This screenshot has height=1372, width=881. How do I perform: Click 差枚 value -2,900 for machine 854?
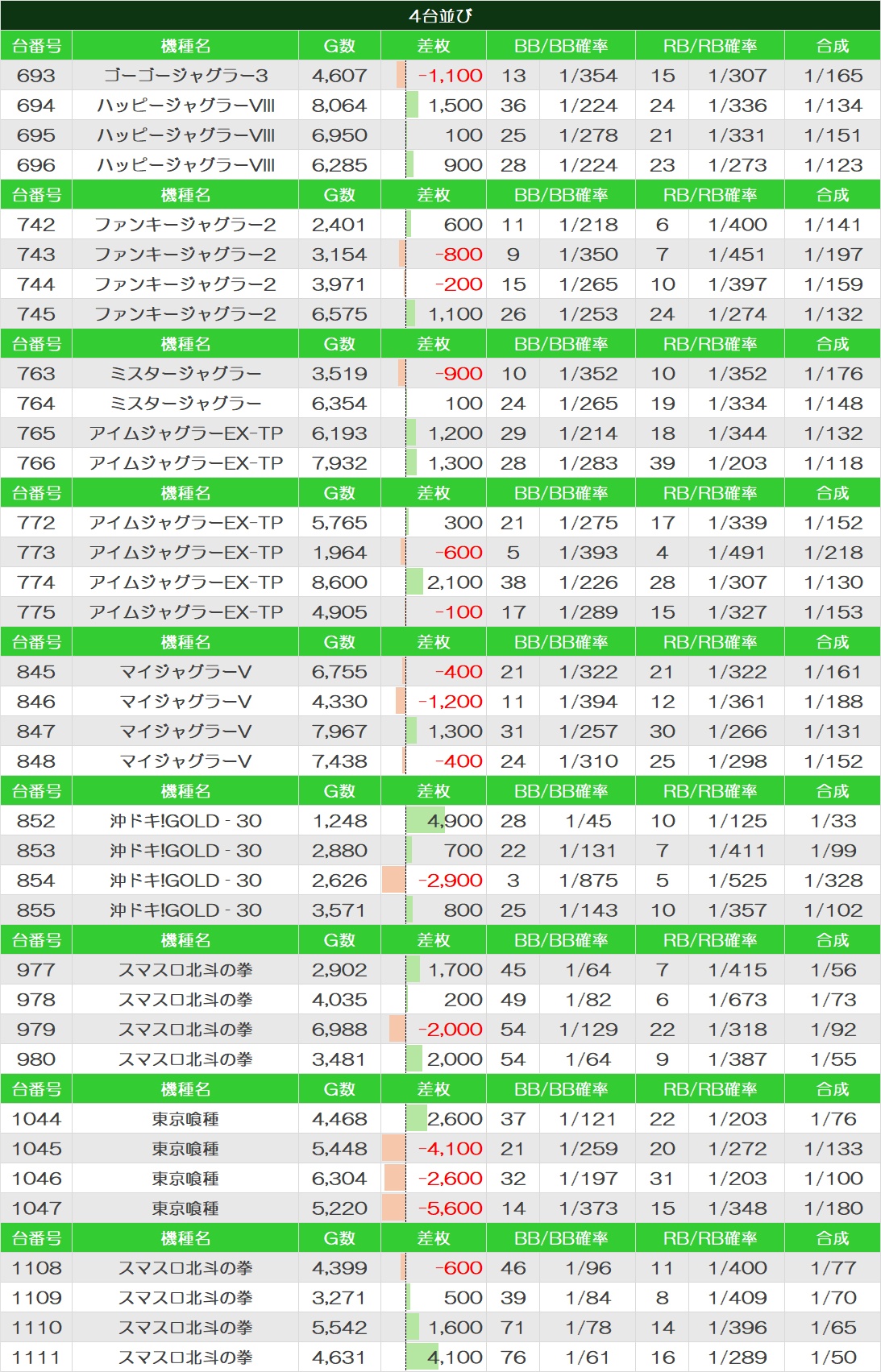click(451, 881)
